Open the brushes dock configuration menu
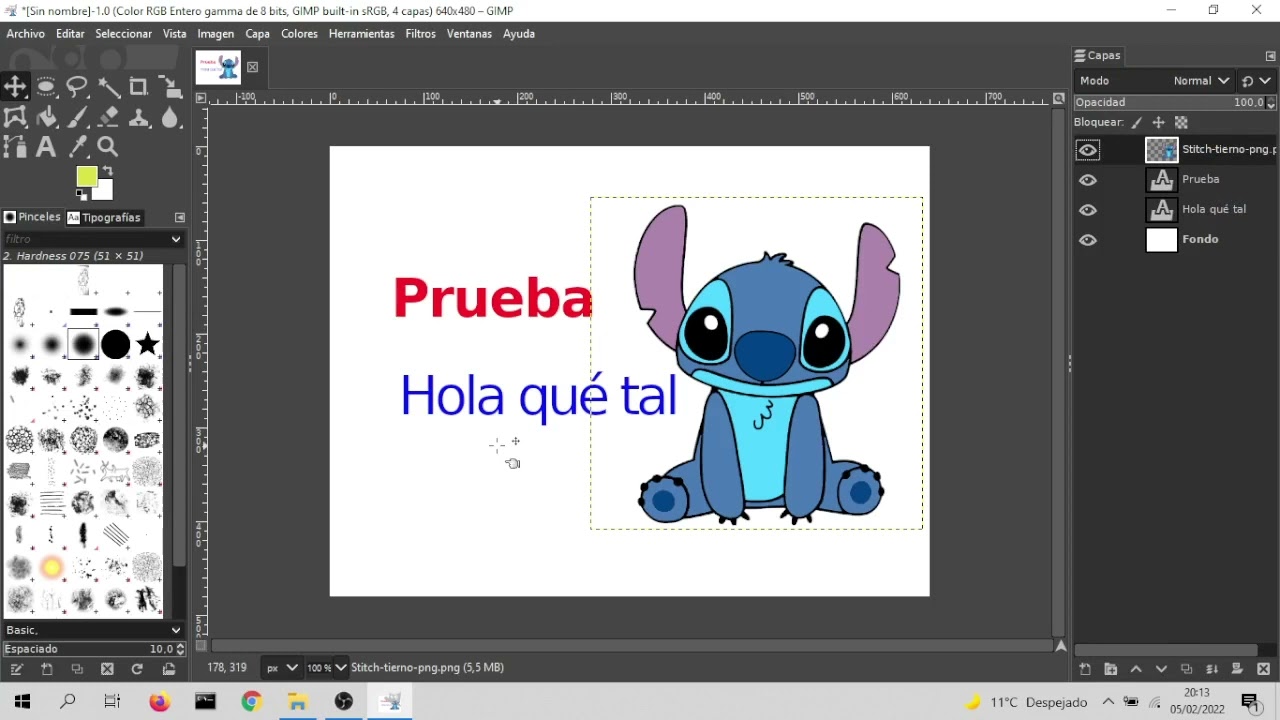The height and width of the screenshot is (720, 1280). point(180,217)
